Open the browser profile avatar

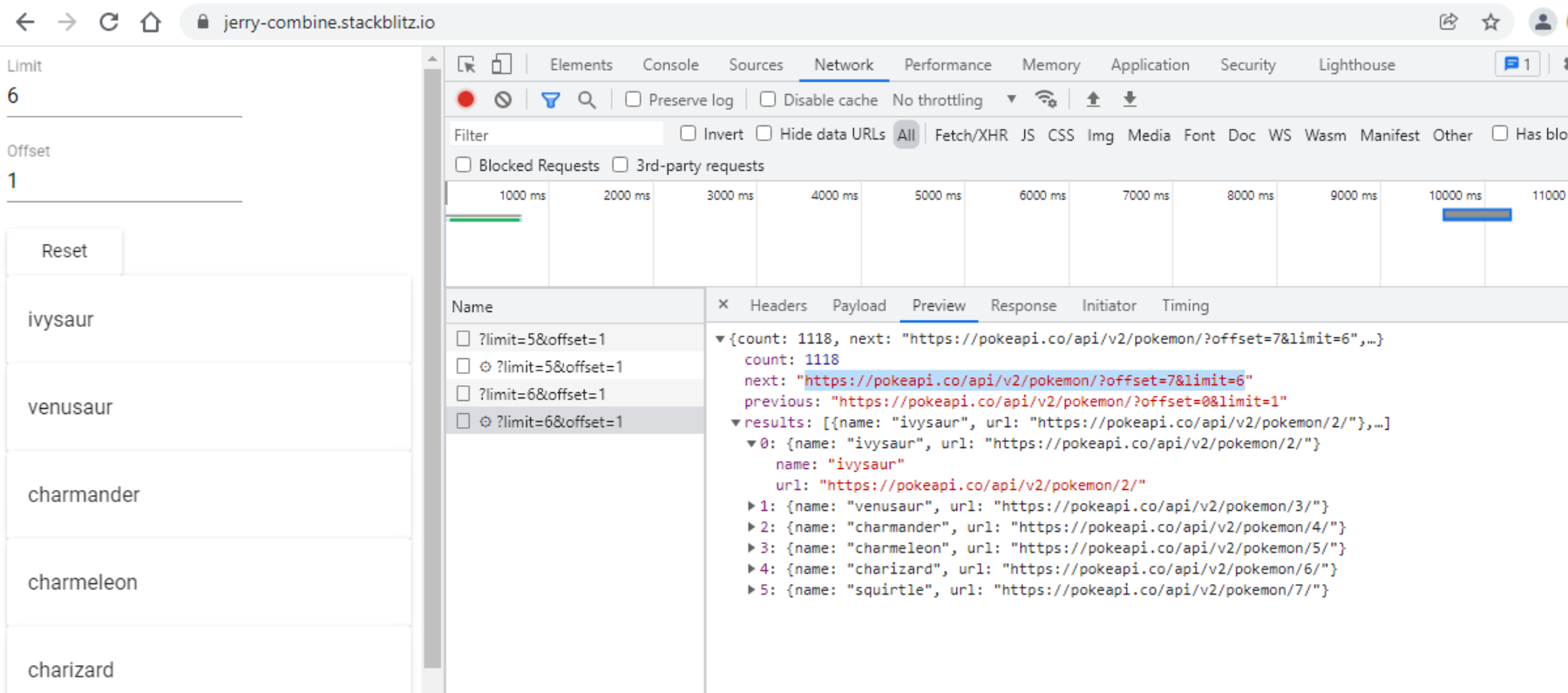click(1542, 22)
